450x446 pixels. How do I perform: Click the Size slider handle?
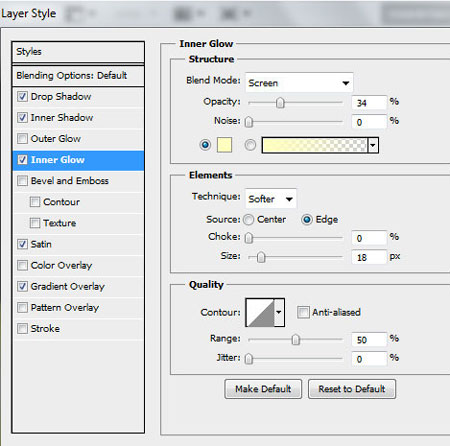[x=261, y=257]
